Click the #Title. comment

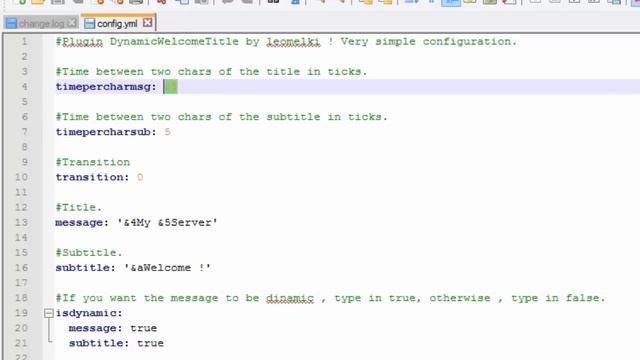click(x=79, y=207)
